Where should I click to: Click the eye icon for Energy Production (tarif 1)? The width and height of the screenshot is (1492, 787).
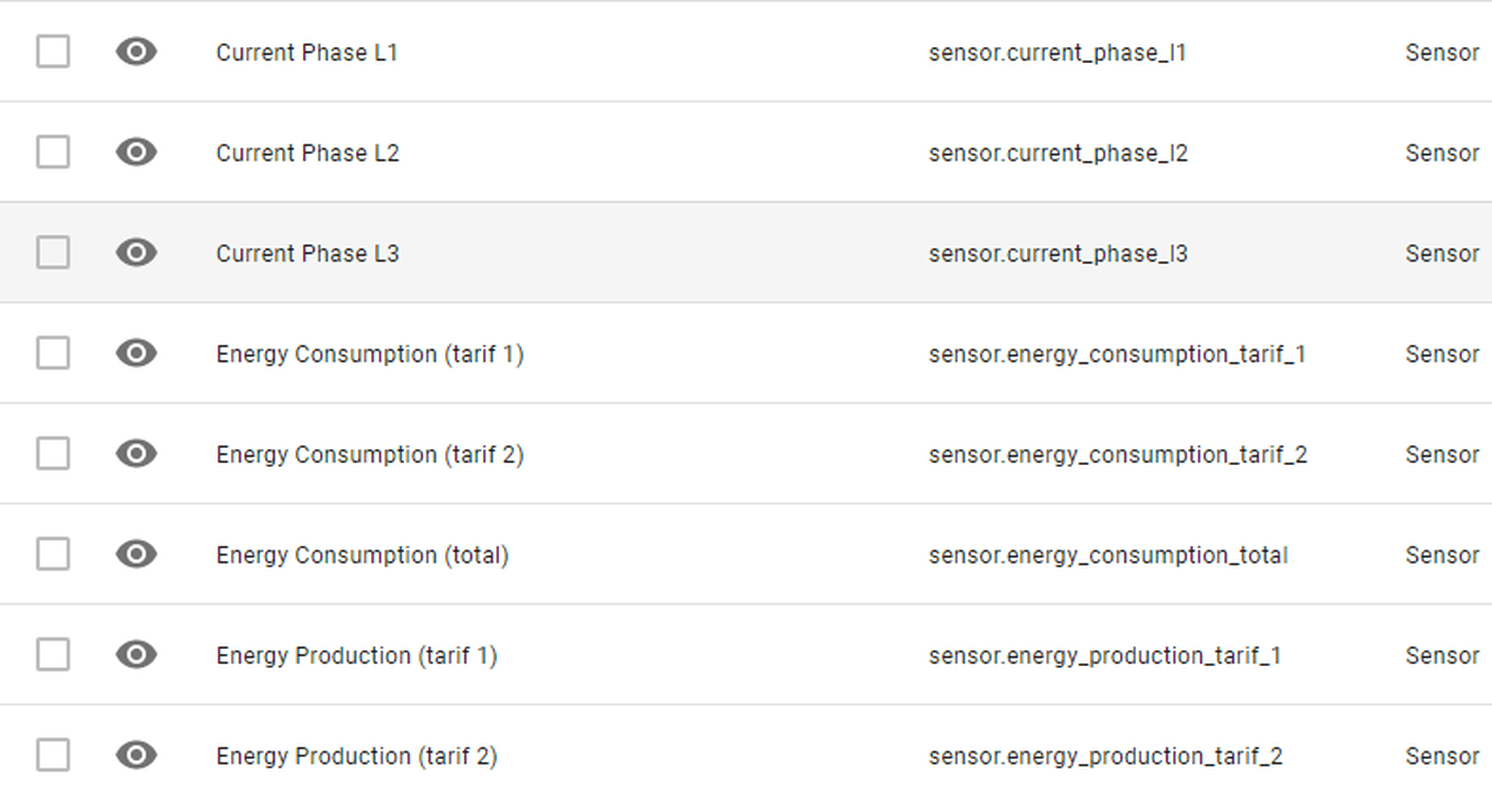click(136, 654)
